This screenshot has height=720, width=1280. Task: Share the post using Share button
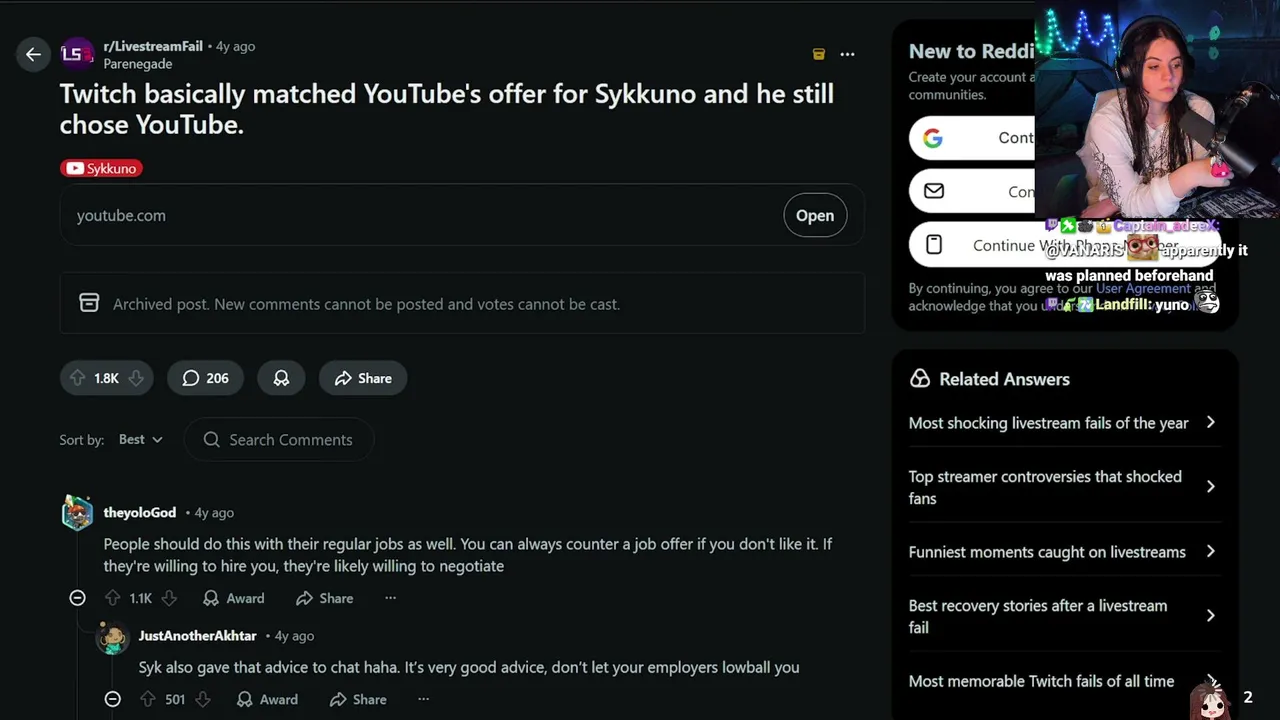[363, 378]
